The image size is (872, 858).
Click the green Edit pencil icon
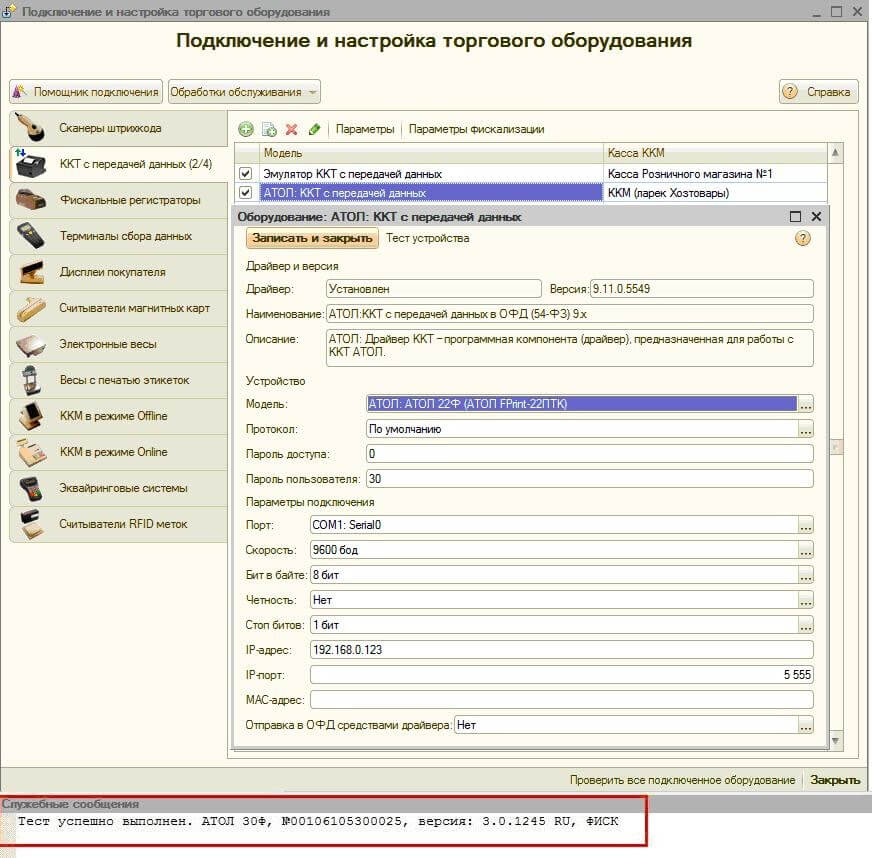tap(314, 130)
